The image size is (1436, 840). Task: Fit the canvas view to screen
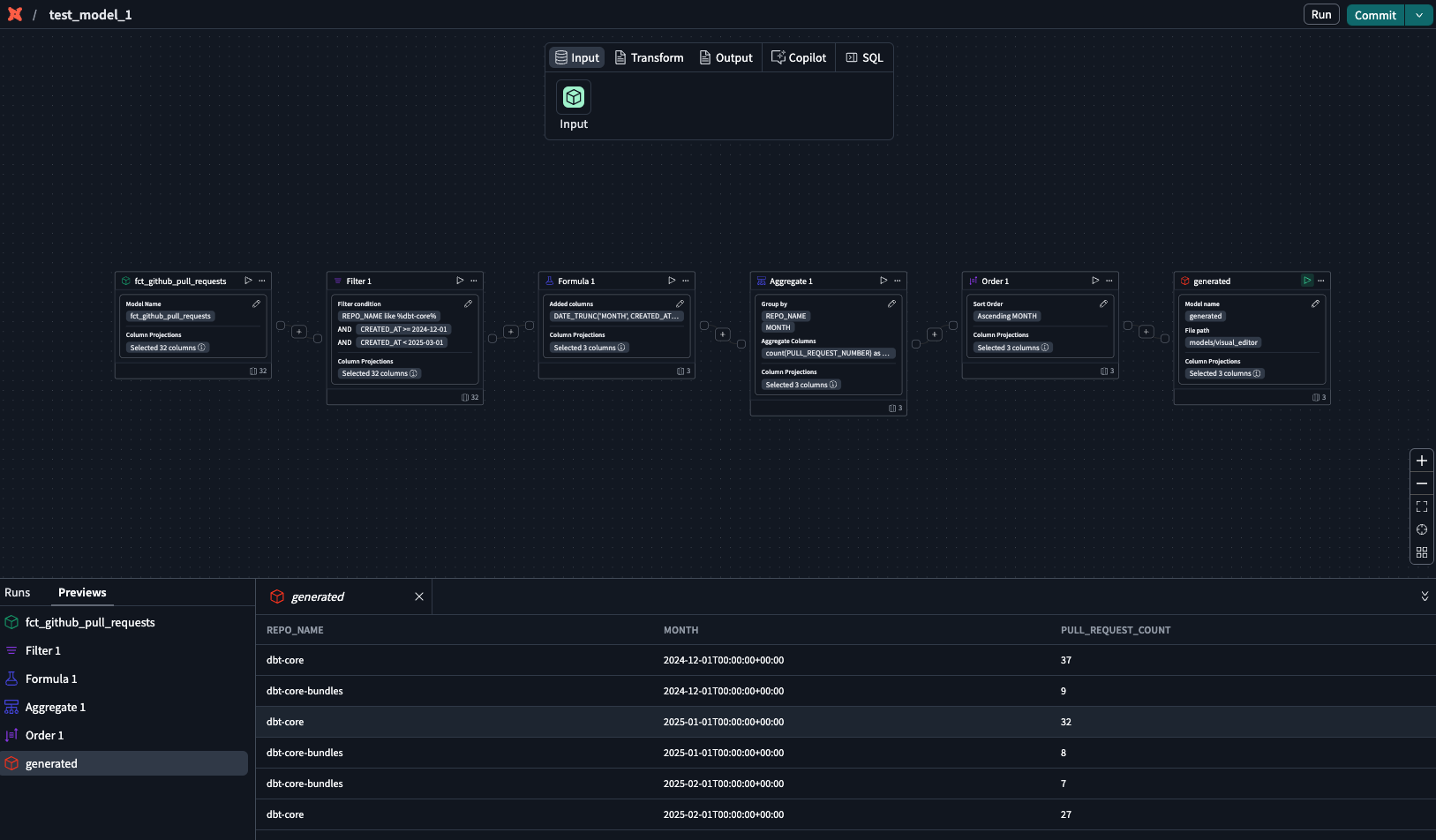click(x=1421, y=506)
